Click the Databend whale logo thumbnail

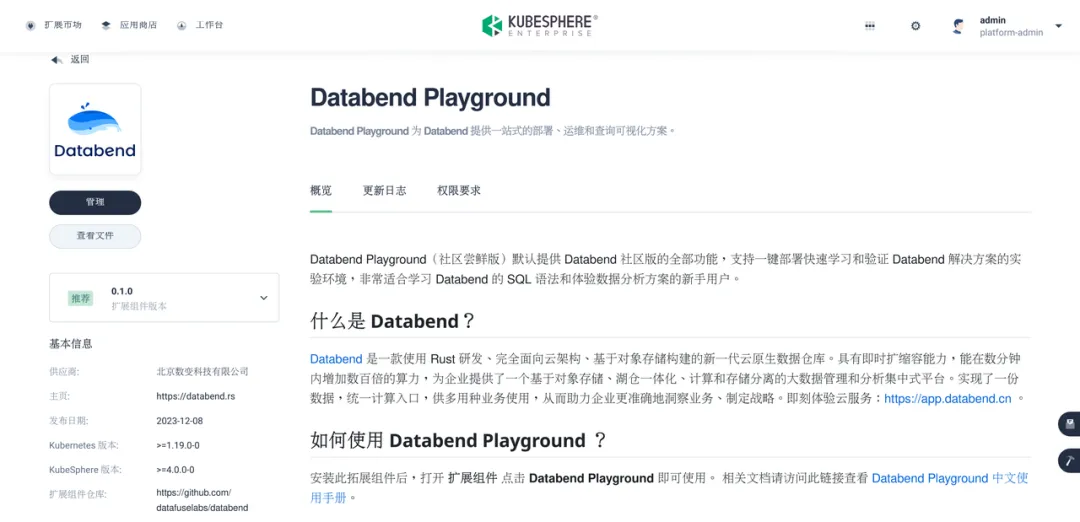[x=95, y=129]
